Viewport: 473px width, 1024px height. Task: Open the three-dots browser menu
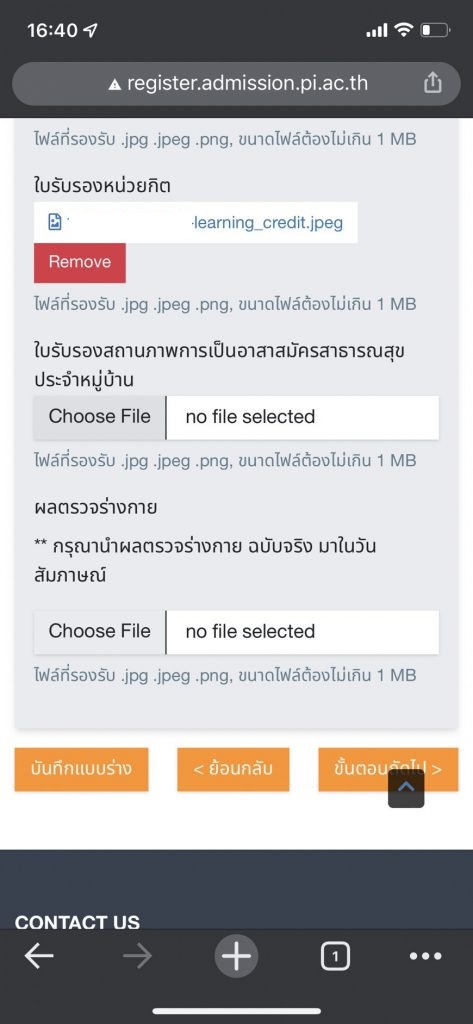(425, 957)
